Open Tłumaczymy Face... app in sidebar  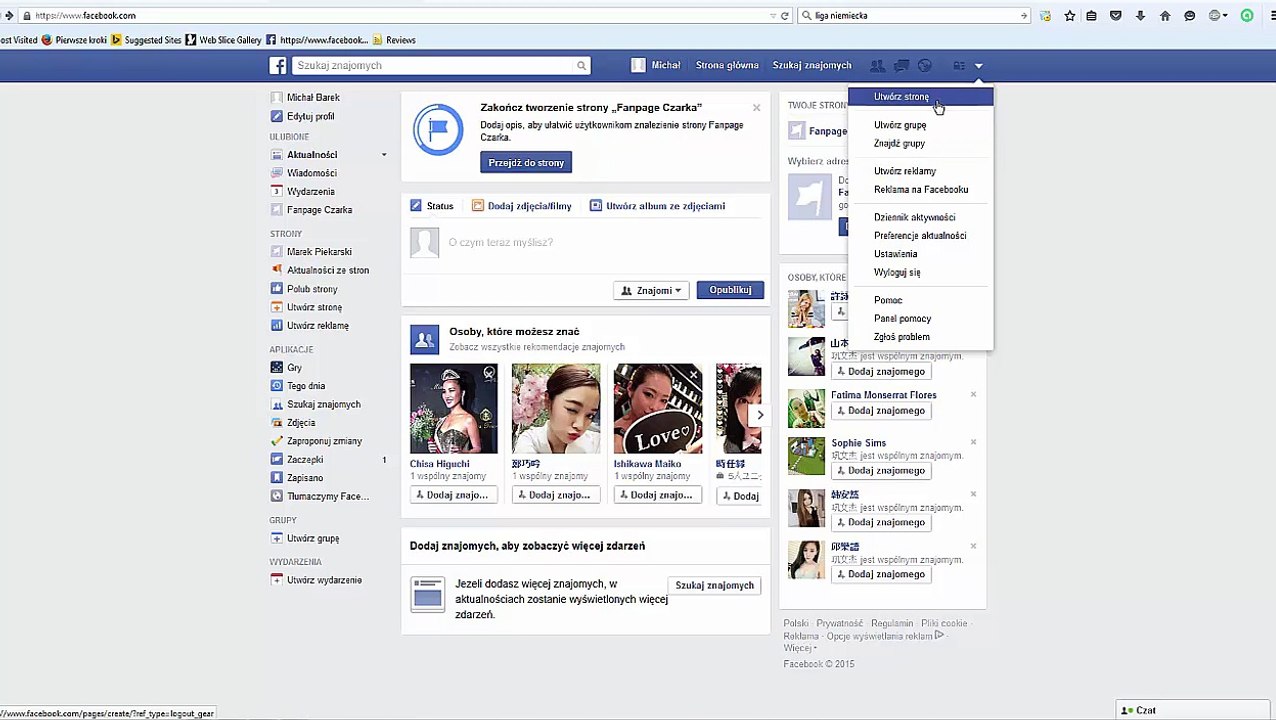click(x=328, y=497)
